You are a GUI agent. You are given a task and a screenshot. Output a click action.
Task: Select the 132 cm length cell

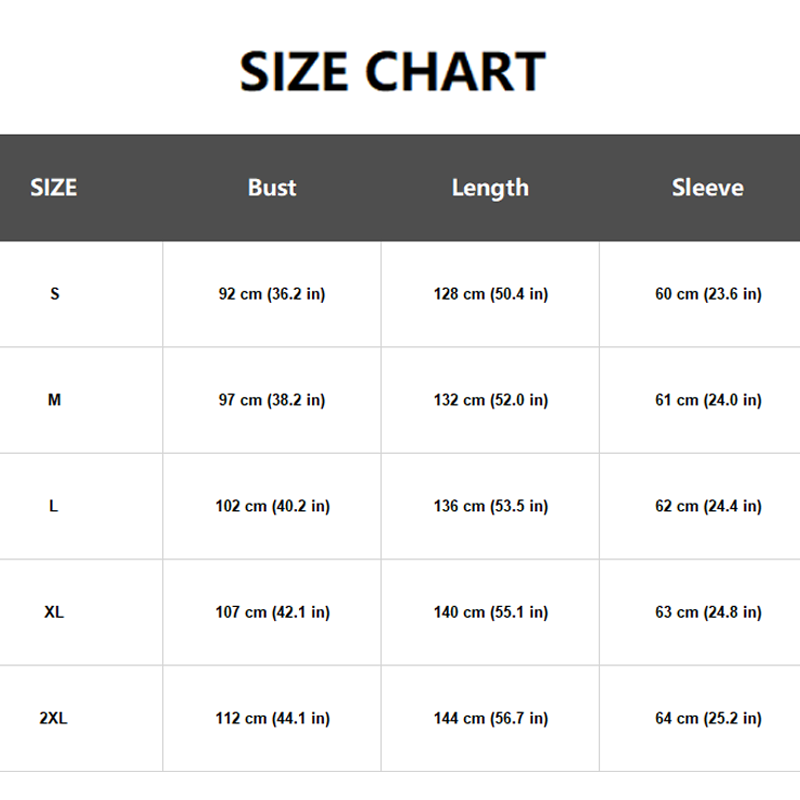(490, 400)
